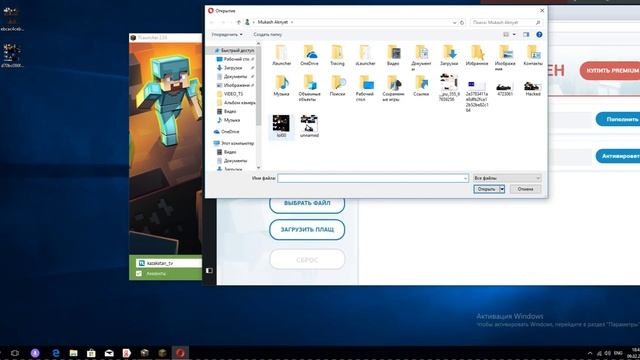Click the Открыть button
This screenshot has width=640, height=360.
[x=487, y=189]
